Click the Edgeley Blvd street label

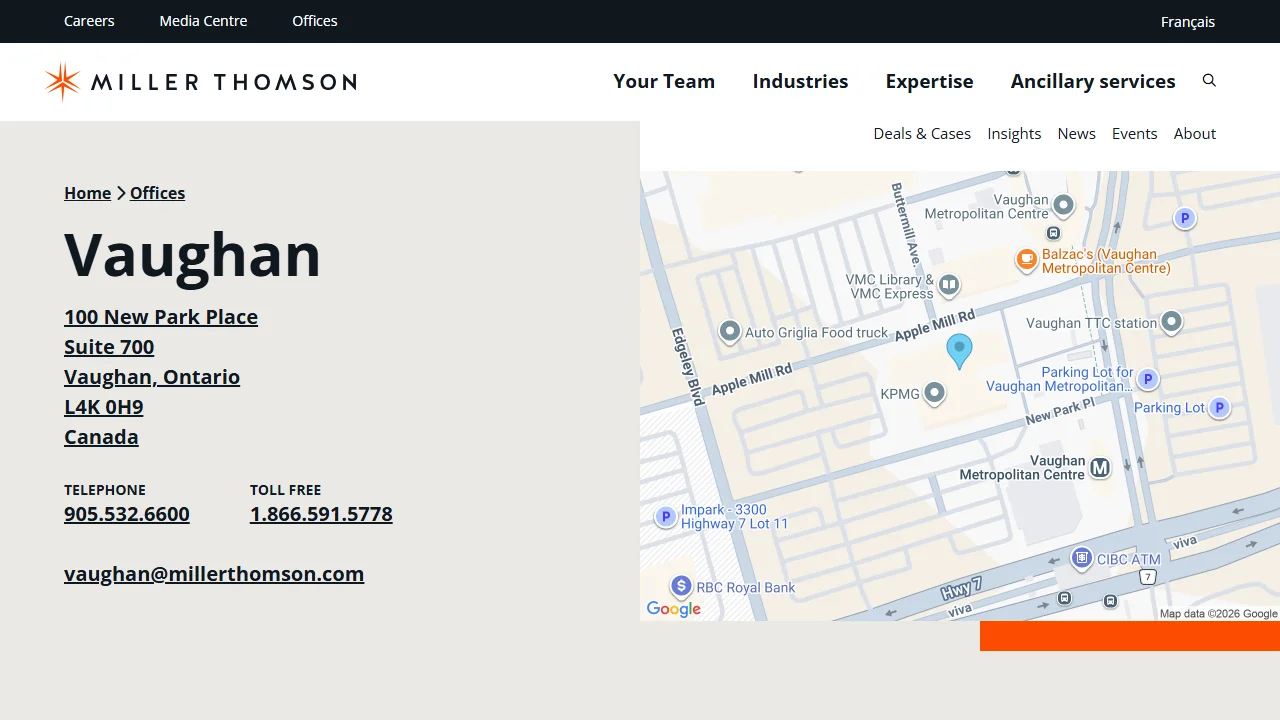click(x=688, y=366)
